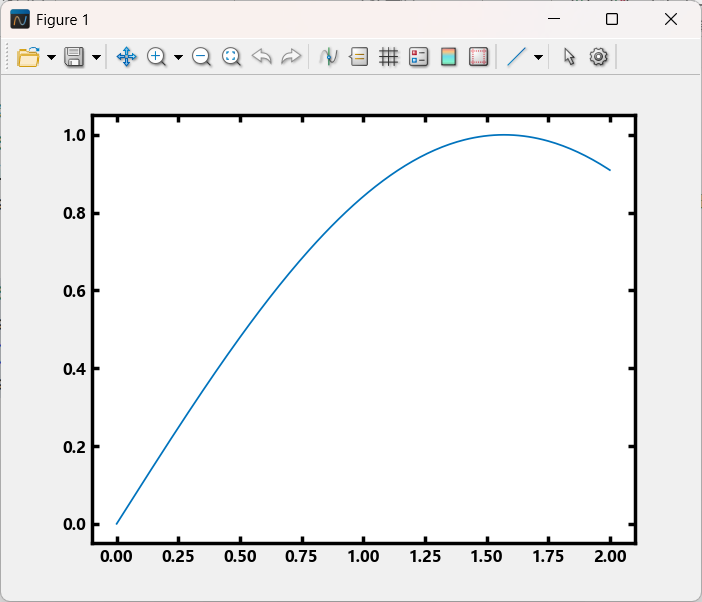This screenshot has width=702, height=602.
Task: Click the x-axis tick label 0.00
Action: (116, 556)
